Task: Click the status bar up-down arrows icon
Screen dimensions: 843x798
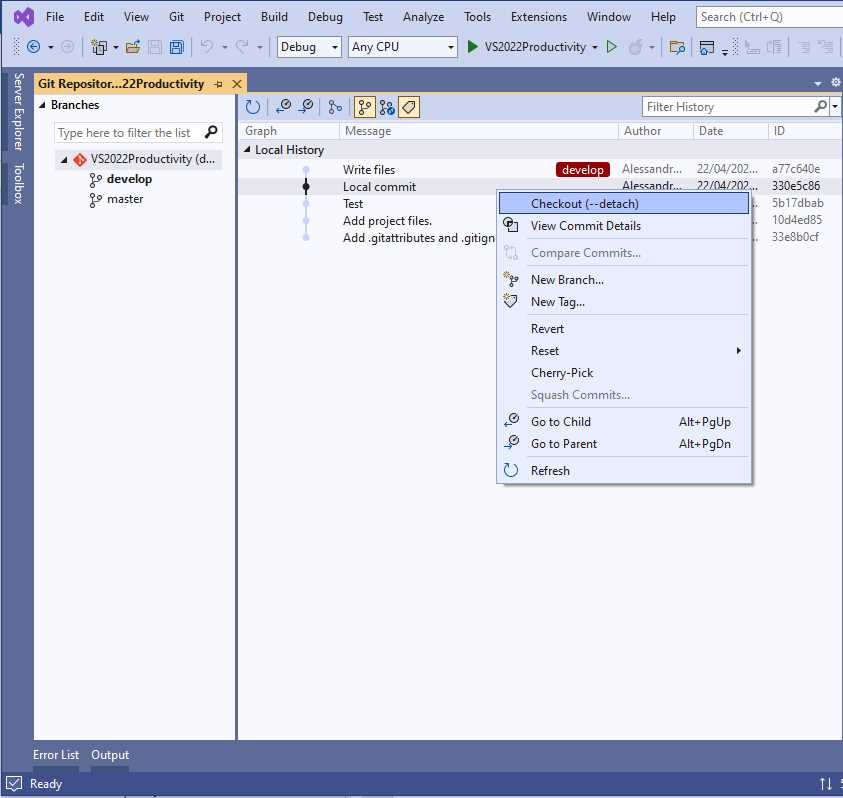Action: [826, 784]
